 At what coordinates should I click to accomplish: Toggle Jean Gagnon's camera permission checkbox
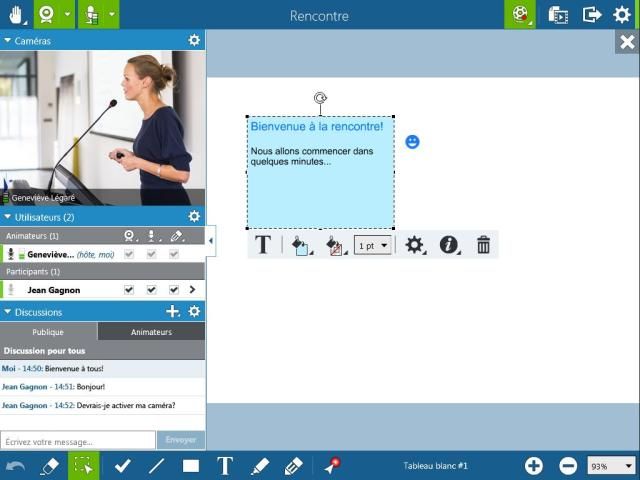(x=129, y=290)
